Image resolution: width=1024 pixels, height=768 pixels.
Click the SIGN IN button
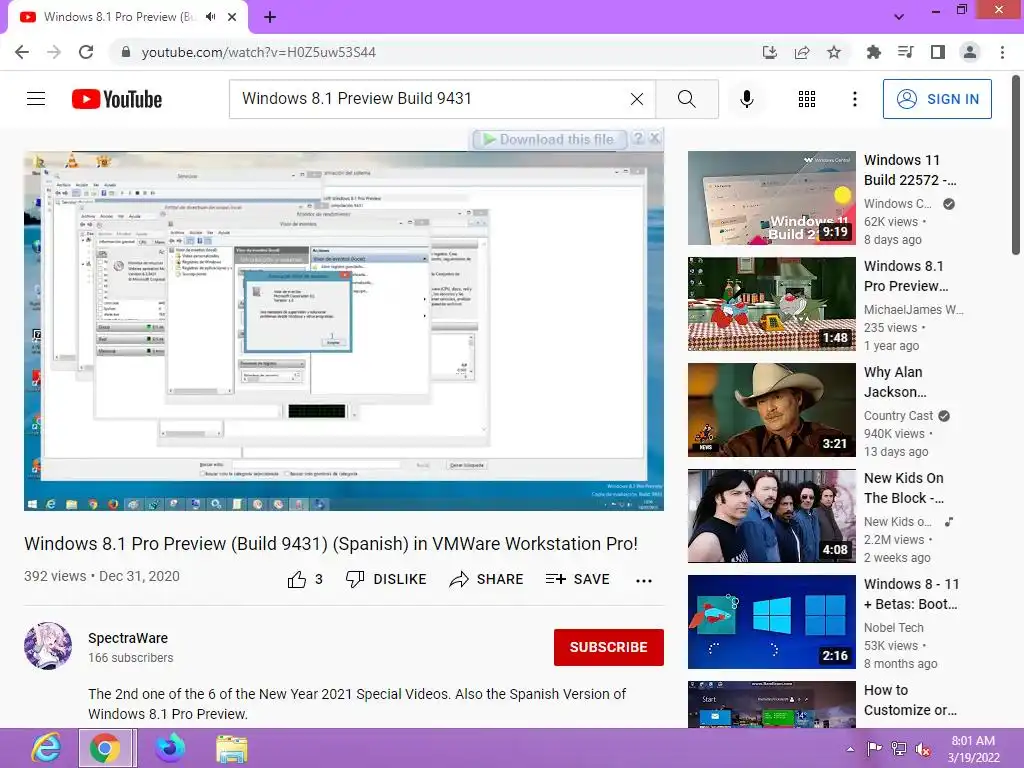(937, 99)
